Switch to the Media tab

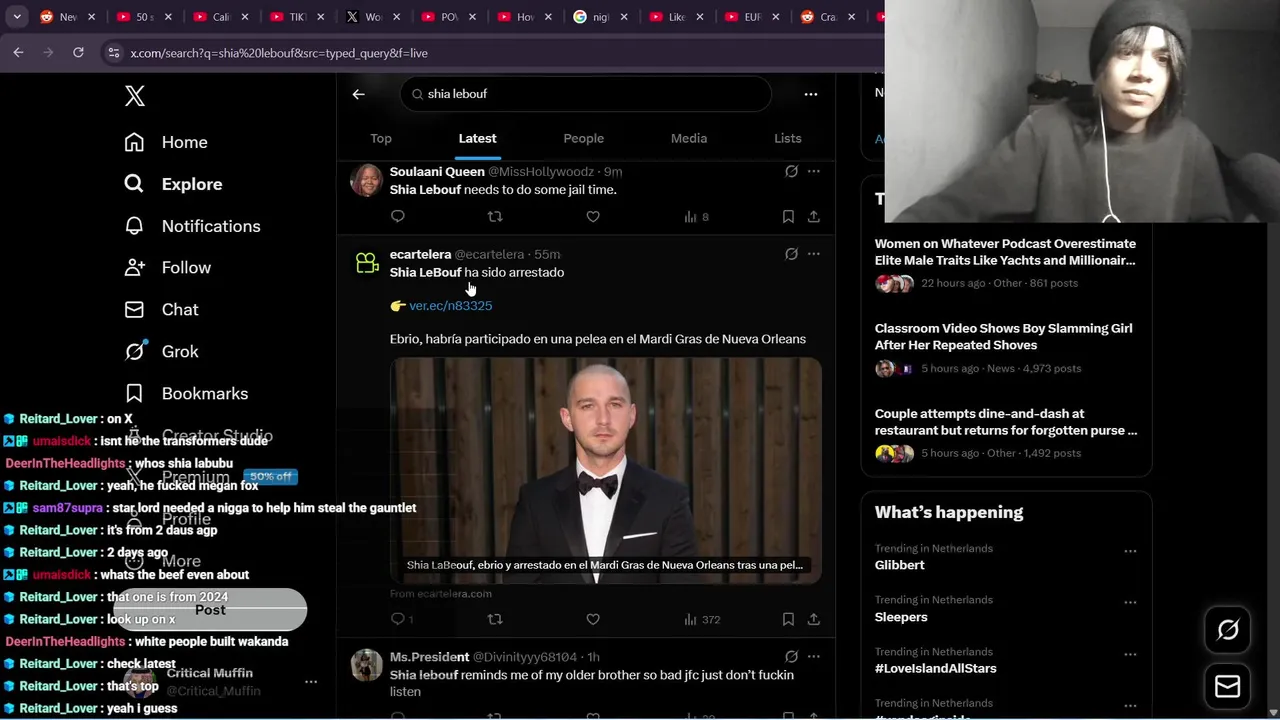pos(689,138)
